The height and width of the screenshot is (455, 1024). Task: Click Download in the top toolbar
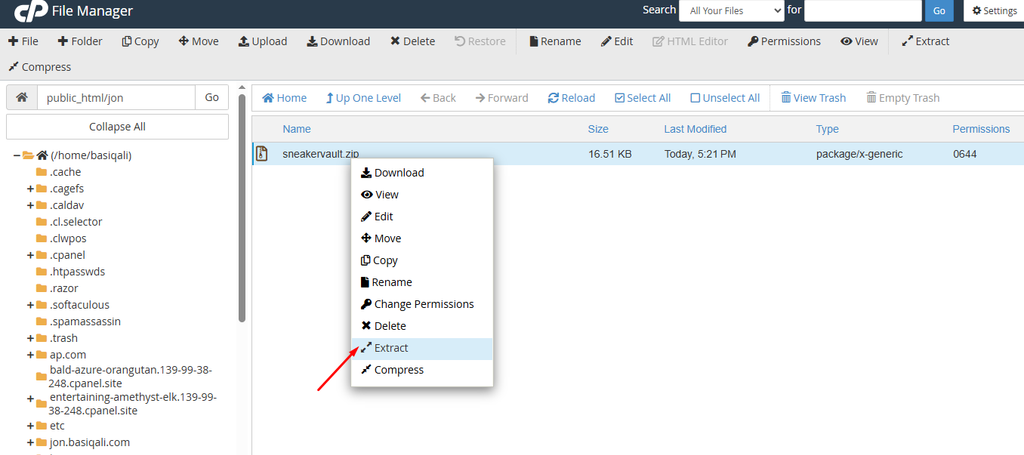338,41
